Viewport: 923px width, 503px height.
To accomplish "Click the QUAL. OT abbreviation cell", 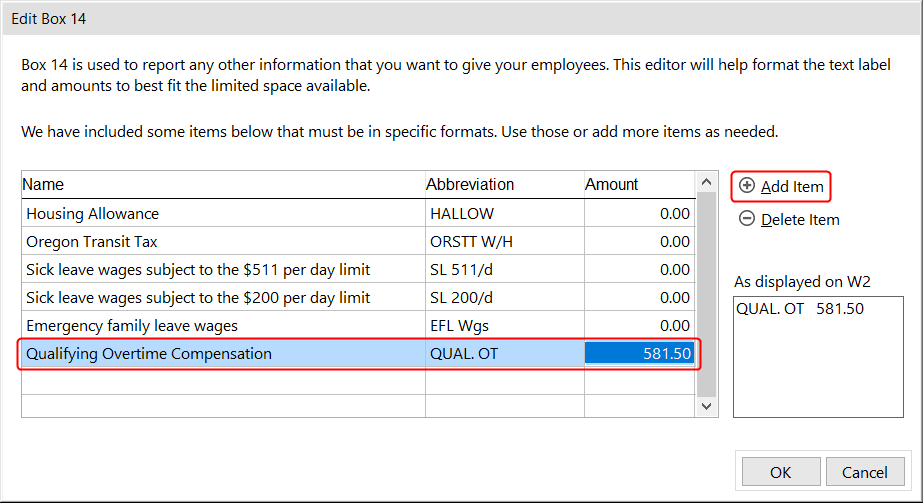I will (x=503, y=354).
